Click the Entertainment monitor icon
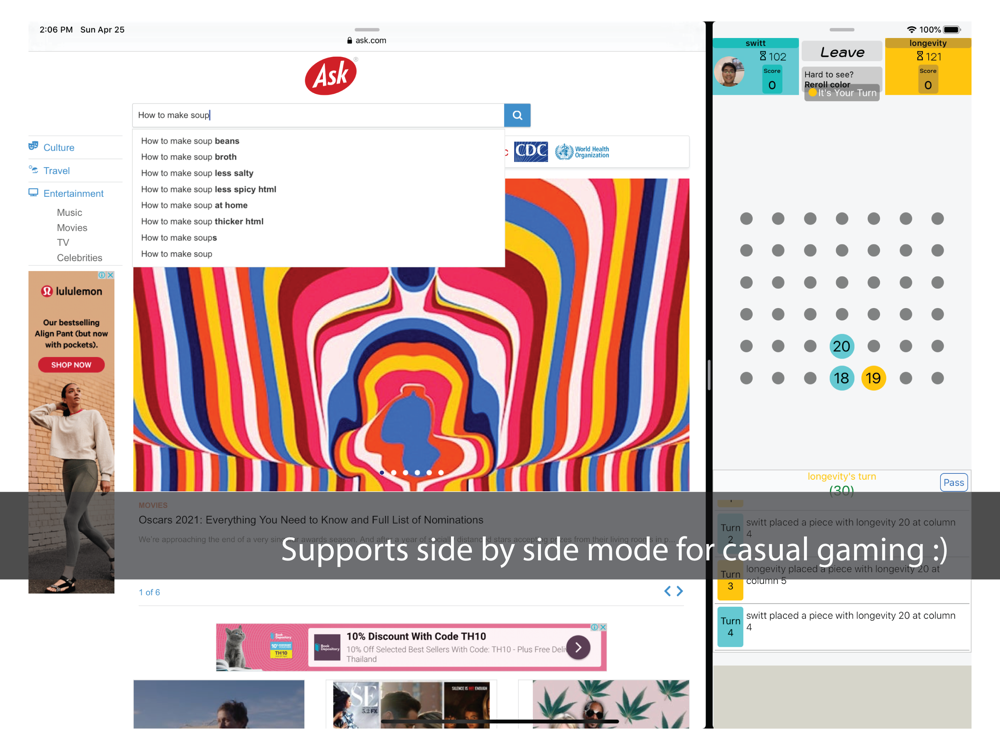 33,192
